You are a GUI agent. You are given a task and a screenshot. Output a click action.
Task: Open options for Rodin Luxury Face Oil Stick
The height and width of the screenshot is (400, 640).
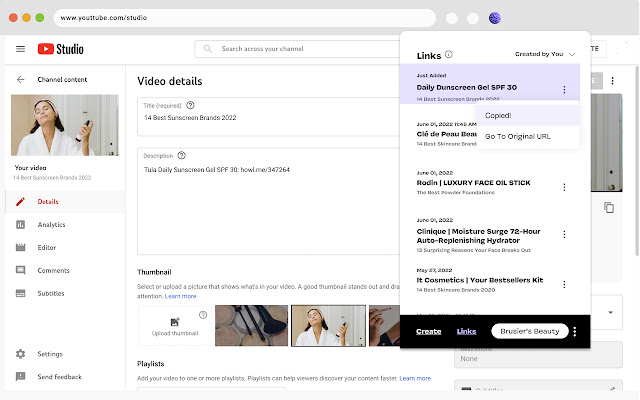point(564,187)
